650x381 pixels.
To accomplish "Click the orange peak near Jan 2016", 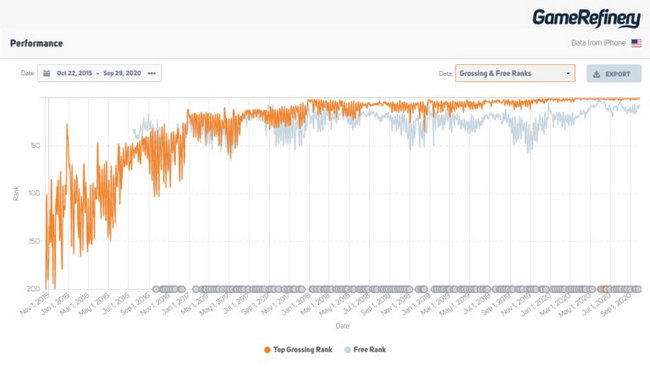I will [67, 124].
